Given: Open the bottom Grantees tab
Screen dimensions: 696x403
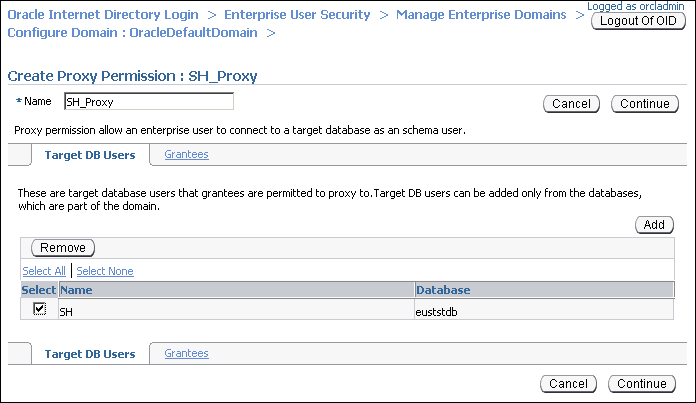Looking at the screenshot, I should [186, 353].
